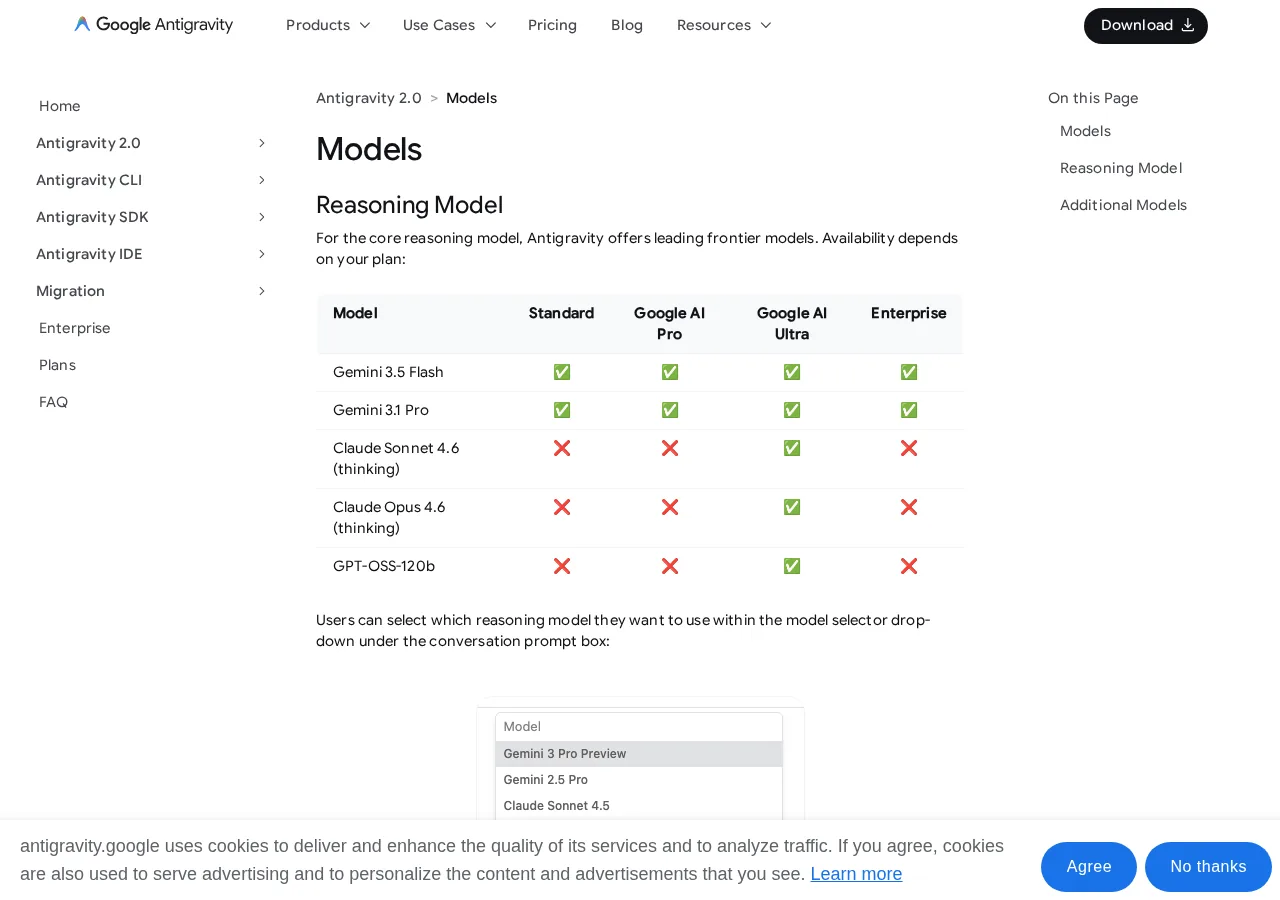Viewport: 1280px width, 900px height.
Task: Expand the Migration sidebar chevron
Action: point(262,291)
